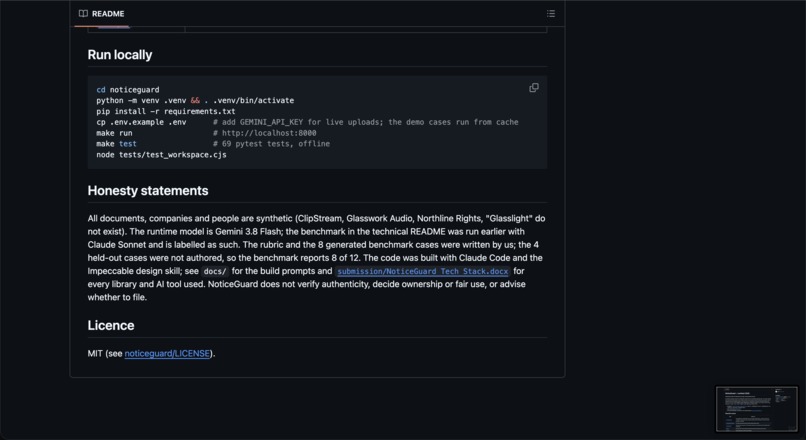
Task: Click the 'make run' command
Action: (x=114, y=133)
